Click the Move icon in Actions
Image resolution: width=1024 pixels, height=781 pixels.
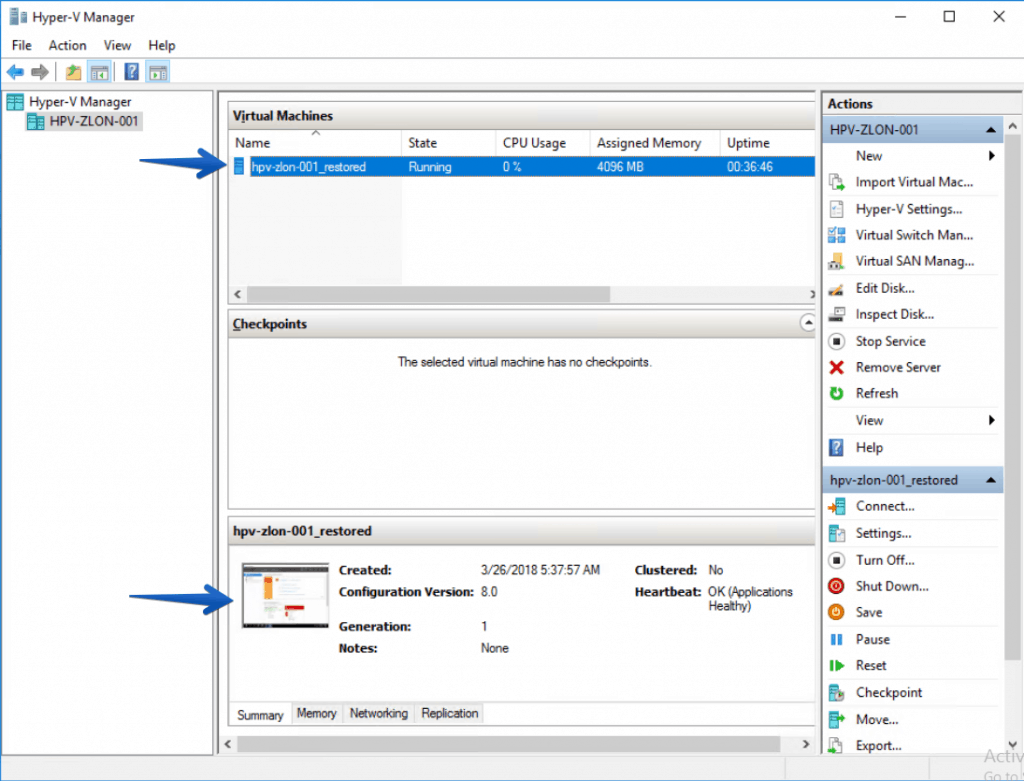pyautogui.click(x=837, y=720)
